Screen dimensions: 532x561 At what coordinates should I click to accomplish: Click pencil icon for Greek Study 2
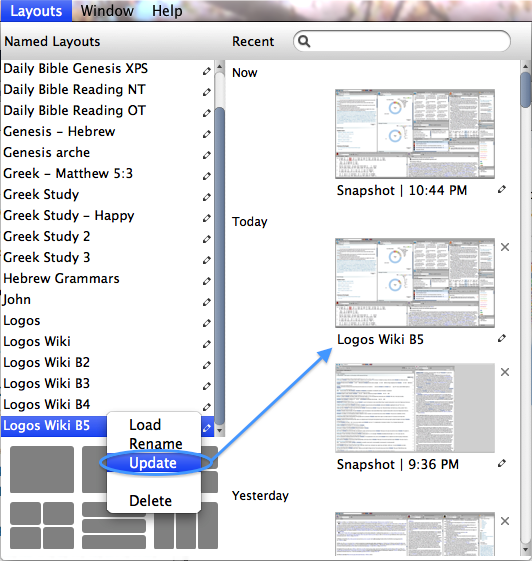pos(206,239)
